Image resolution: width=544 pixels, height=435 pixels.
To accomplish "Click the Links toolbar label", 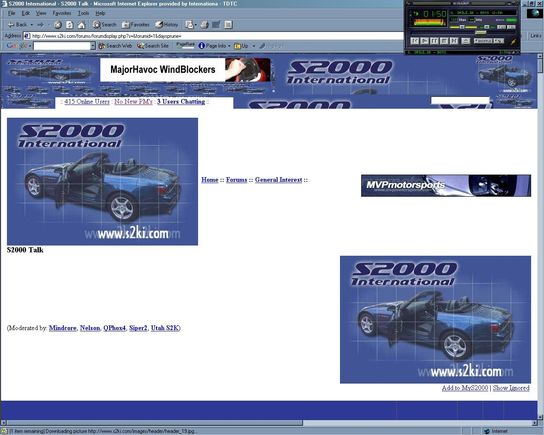I will click(536, 36).
